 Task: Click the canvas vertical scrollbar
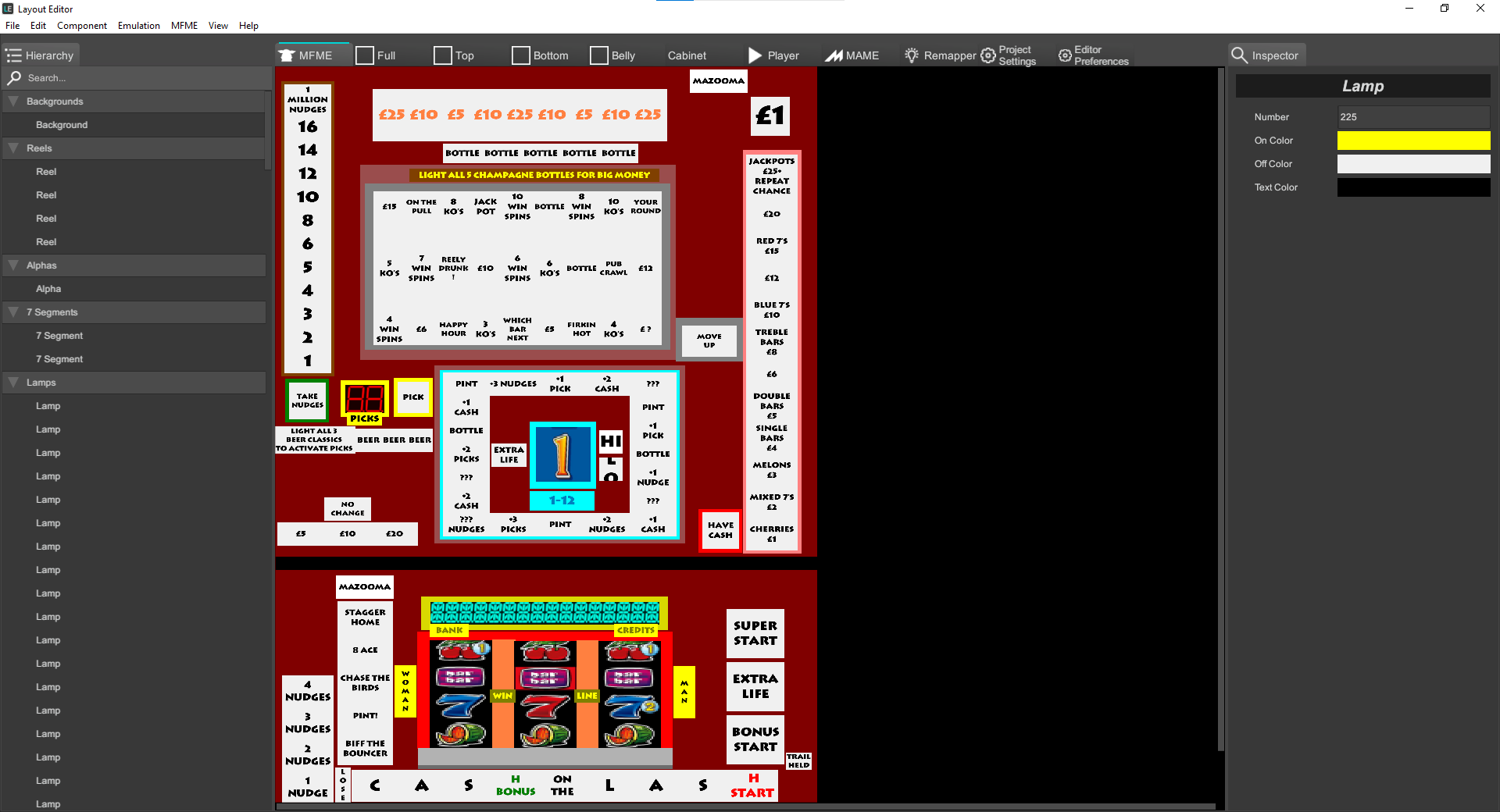(x=1220, y=410)
